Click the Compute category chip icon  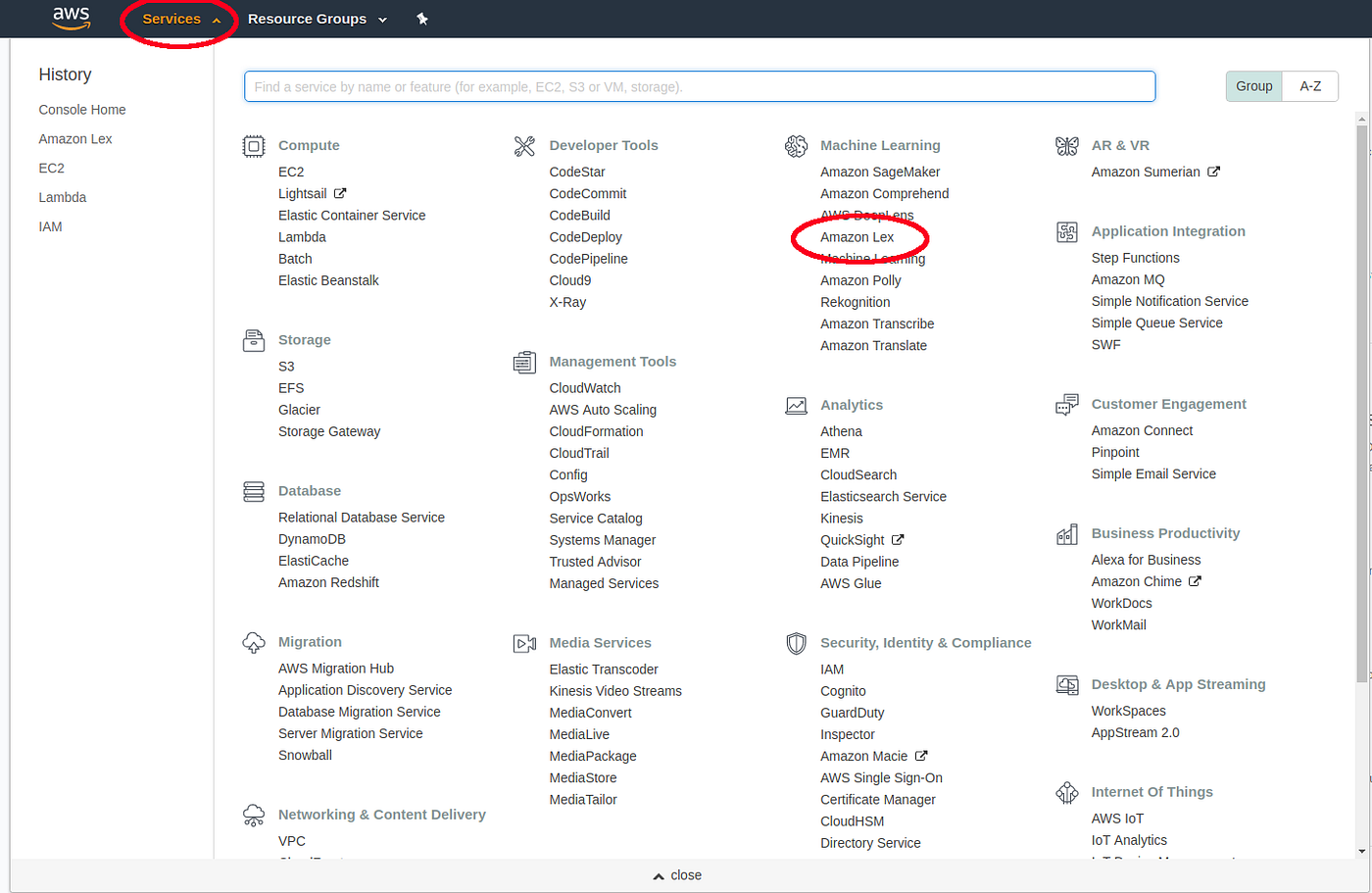pos(254,146)
